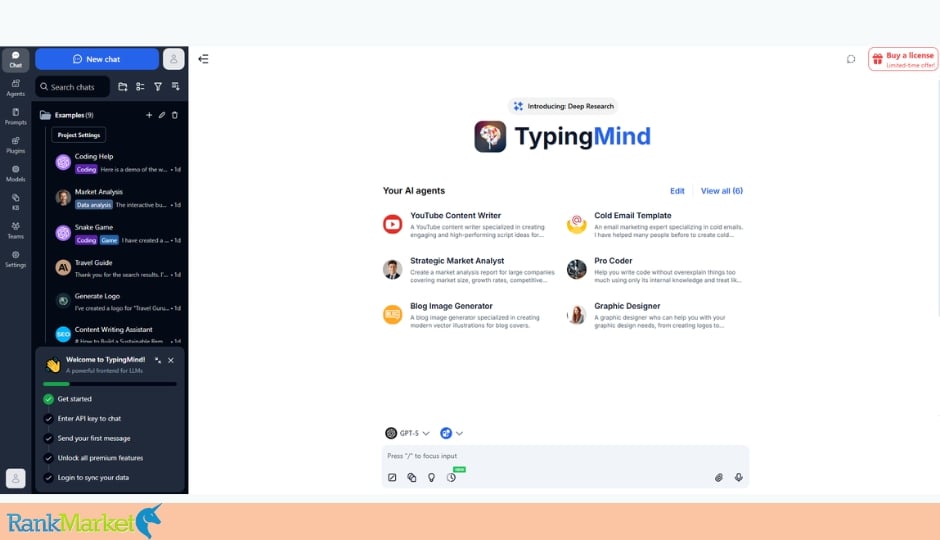The image size is (940, 540).
Task: Delete the Examples folder with trash icon
Action: 175,115
